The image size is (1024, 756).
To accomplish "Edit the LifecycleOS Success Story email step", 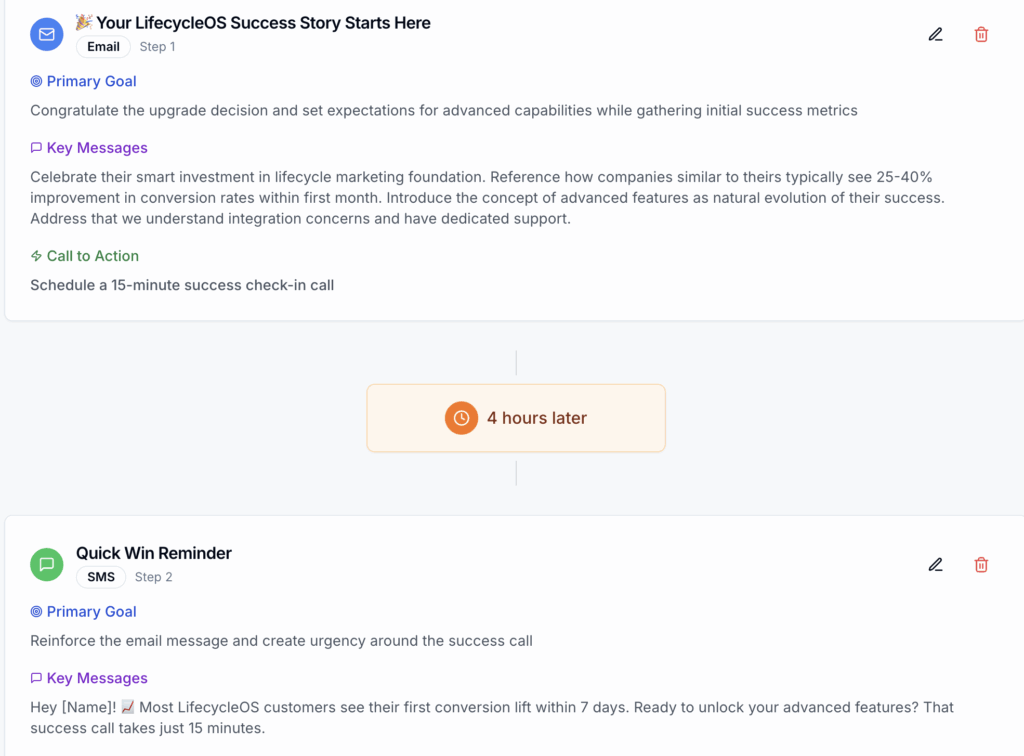I will (935, 34).
